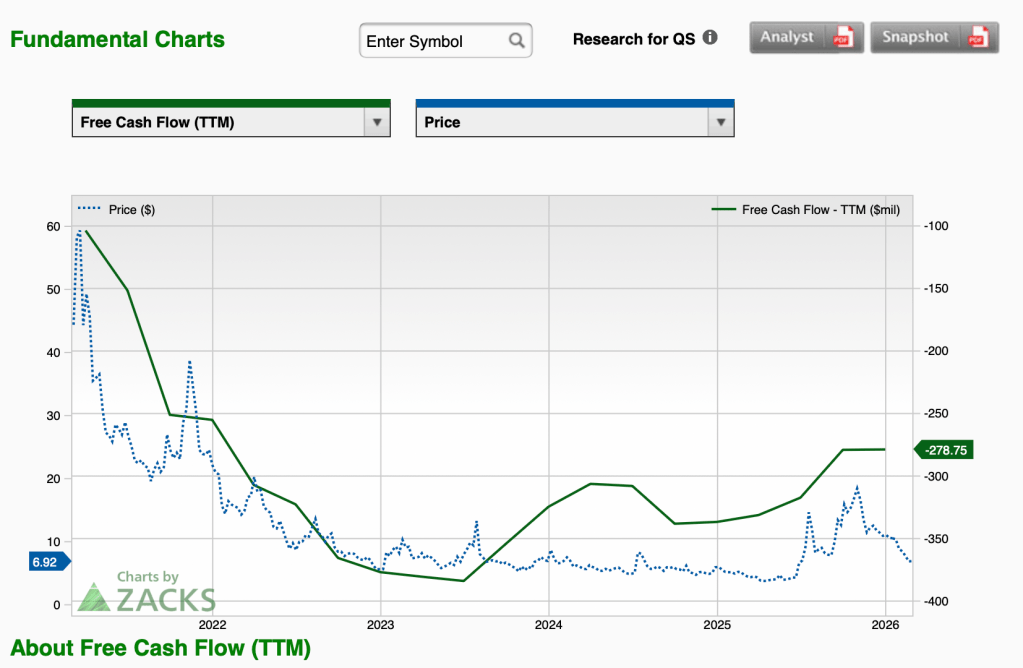Click the info icon beside Research for QS
Image resolution: width=1023 pixels, height=668 pixels.
[710, 38]
